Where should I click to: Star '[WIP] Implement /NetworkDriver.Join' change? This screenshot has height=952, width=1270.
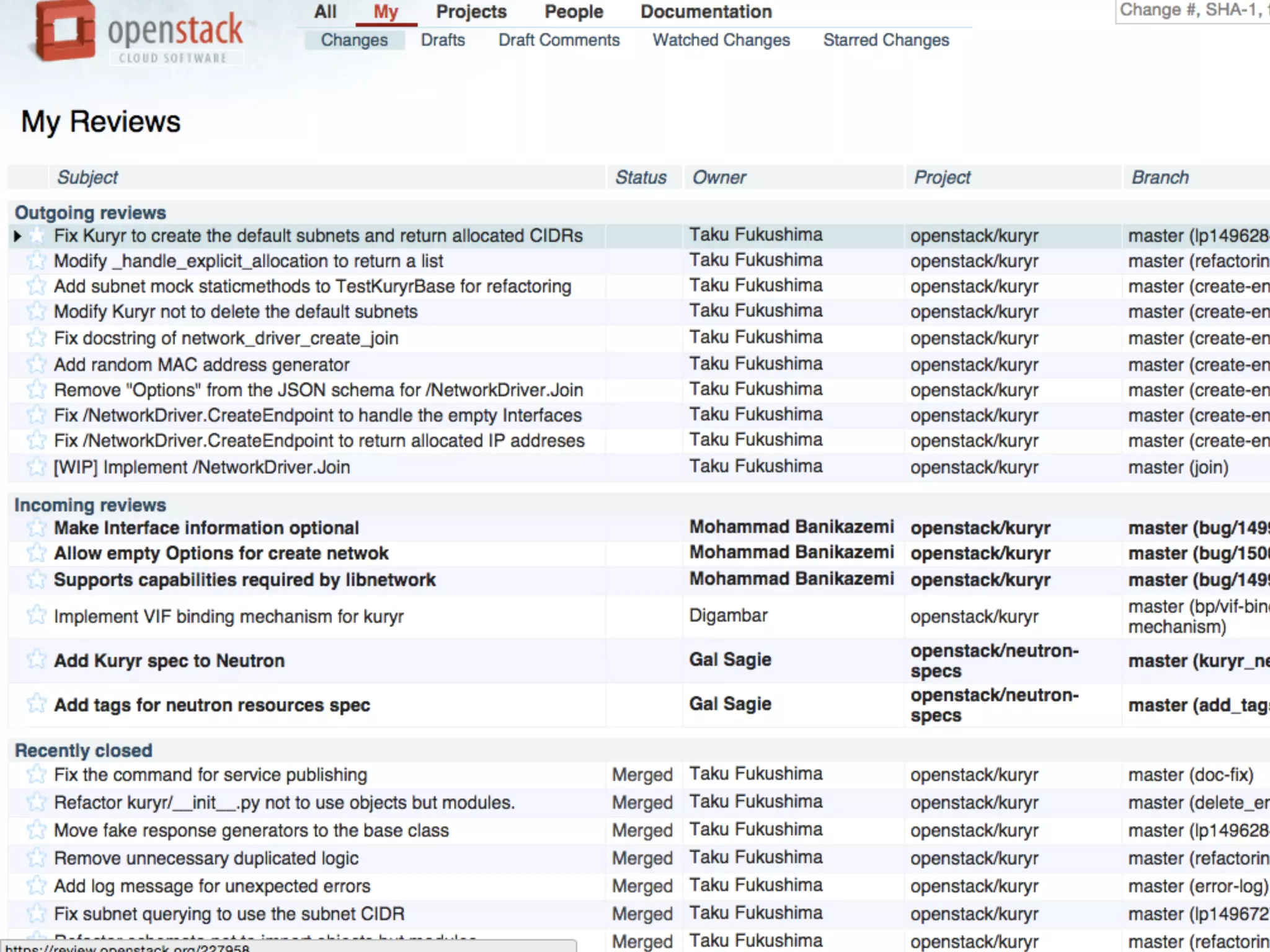37,467
